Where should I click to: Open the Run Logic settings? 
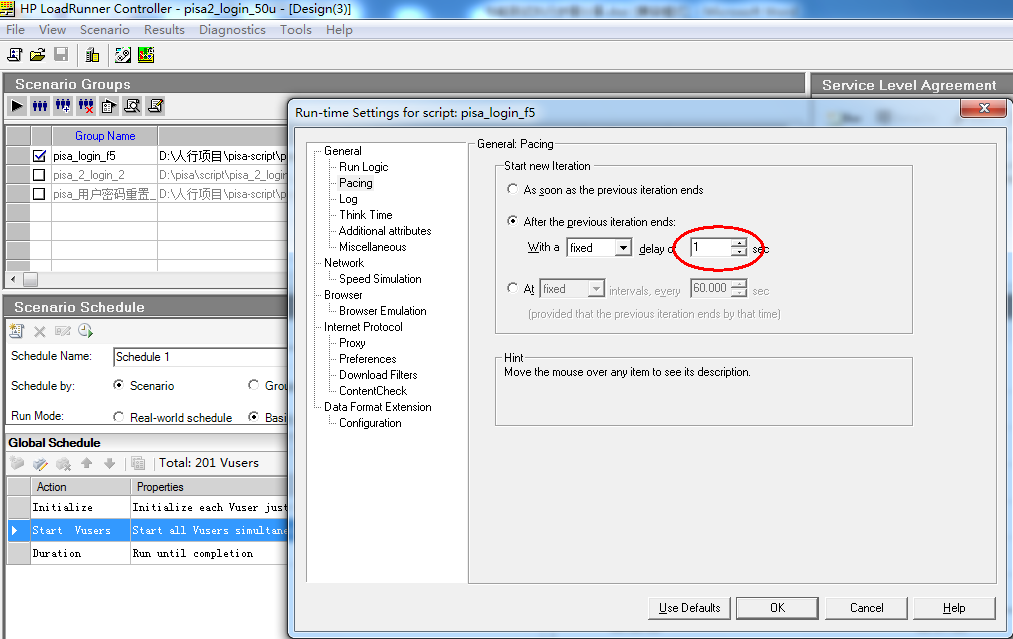click(x=364, y=167)
